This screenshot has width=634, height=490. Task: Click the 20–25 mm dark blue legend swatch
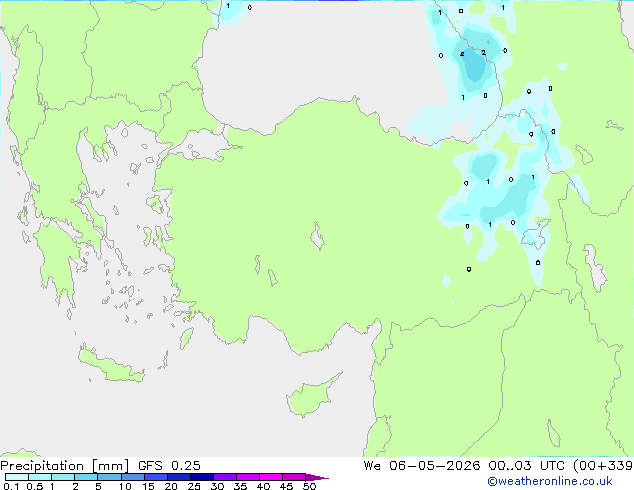point(178,477)
